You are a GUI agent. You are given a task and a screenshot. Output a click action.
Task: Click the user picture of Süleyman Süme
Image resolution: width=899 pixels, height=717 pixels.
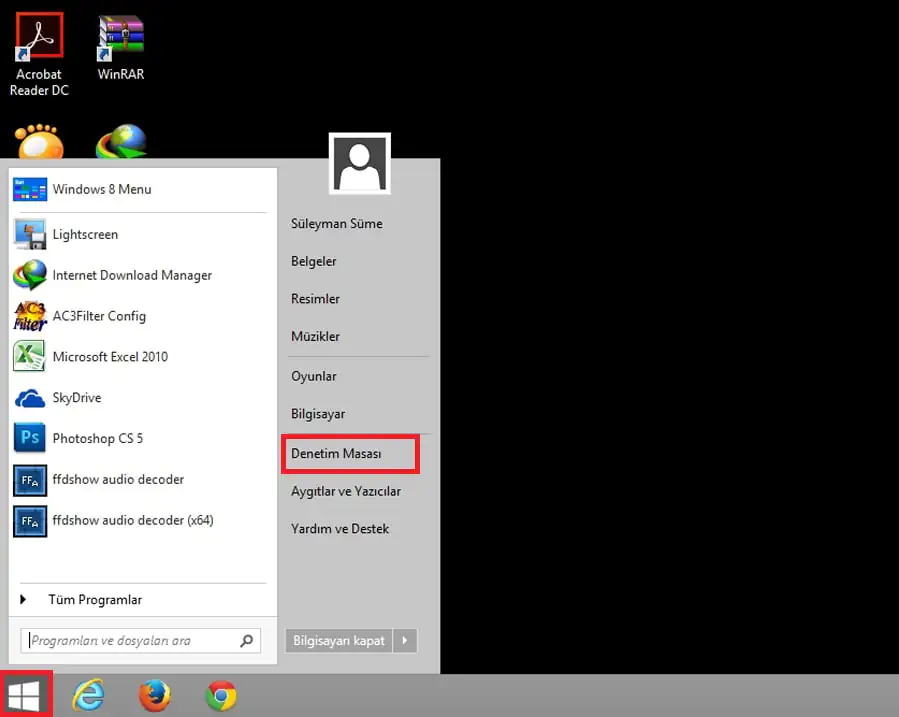tap(359, 163)
